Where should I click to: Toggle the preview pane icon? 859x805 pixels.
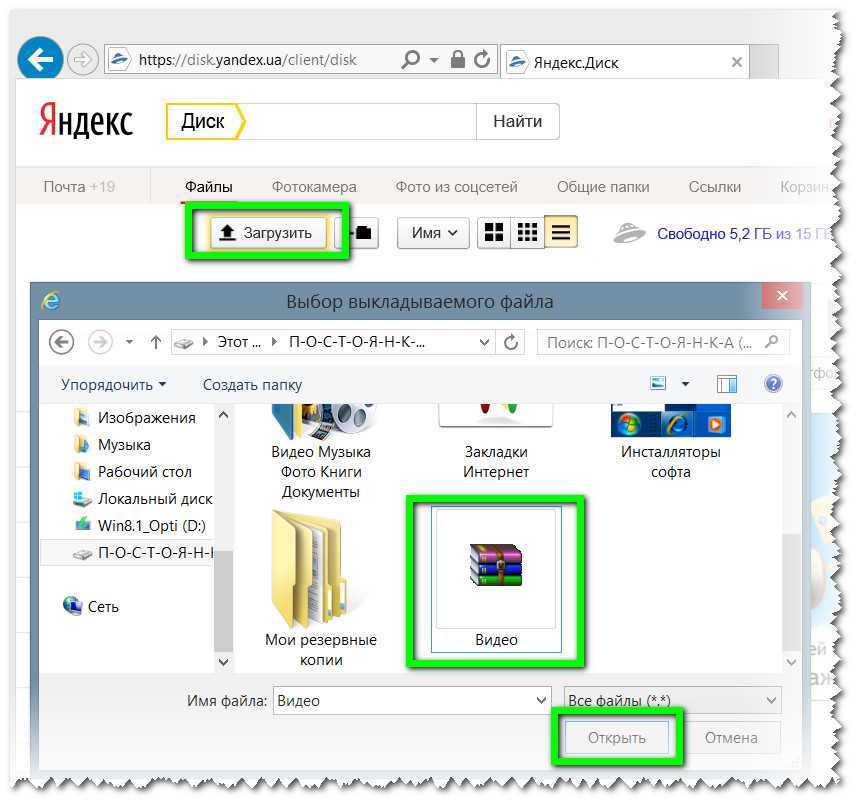tap(727, 384)
